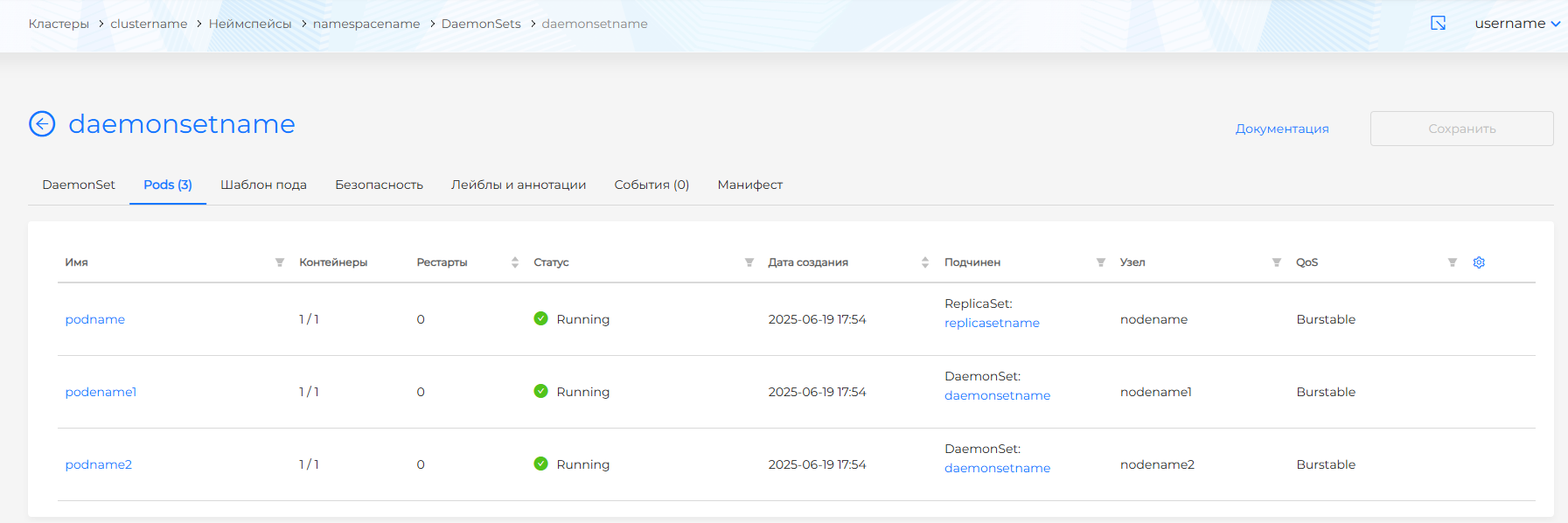Open the Статус column filter
This screenshot has width=1568, height=523.
[749, 262]
